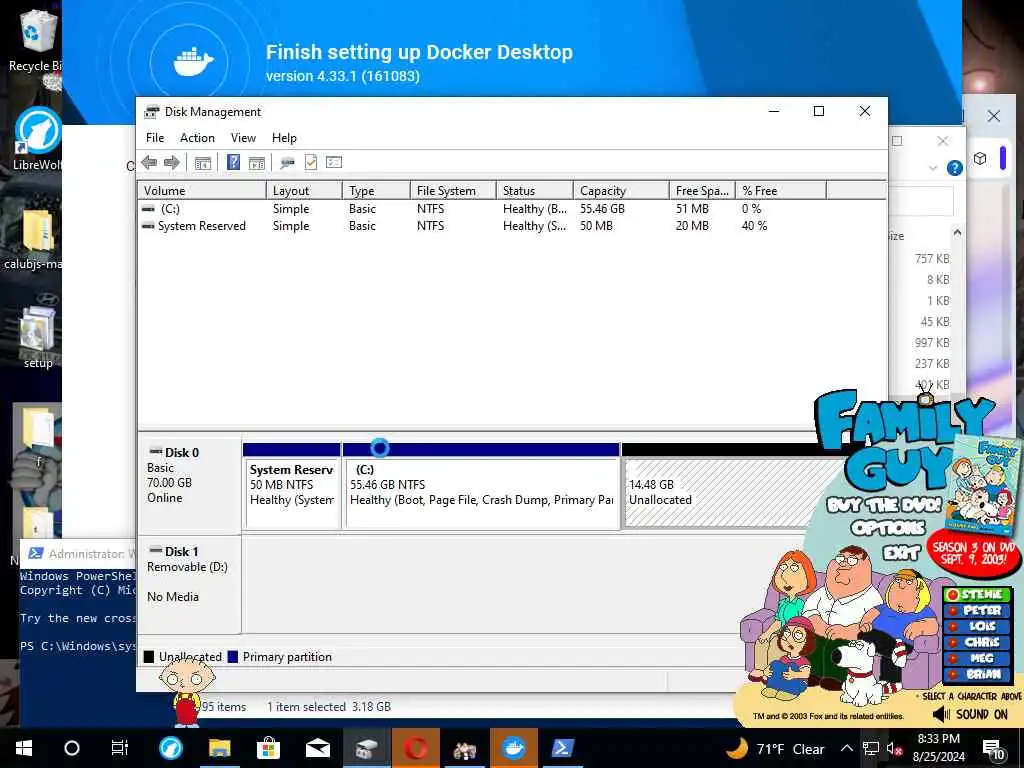This screenshot has width=1024, height=768.
Task: Open the LibreWolf desktop shortcut
Action: pyautogui.click(x=37, y=138)
